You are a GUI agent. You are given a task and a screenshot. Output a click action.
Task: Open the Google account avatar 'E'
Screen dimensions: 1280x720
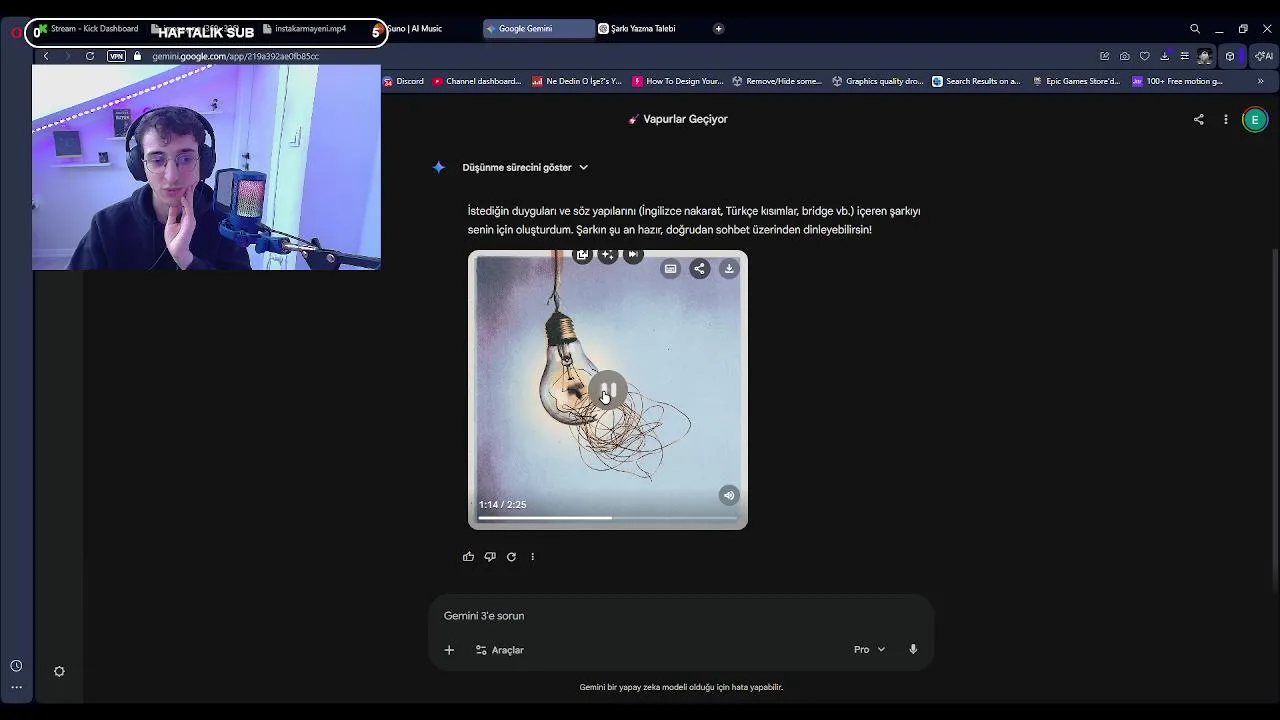(1254, 119)
